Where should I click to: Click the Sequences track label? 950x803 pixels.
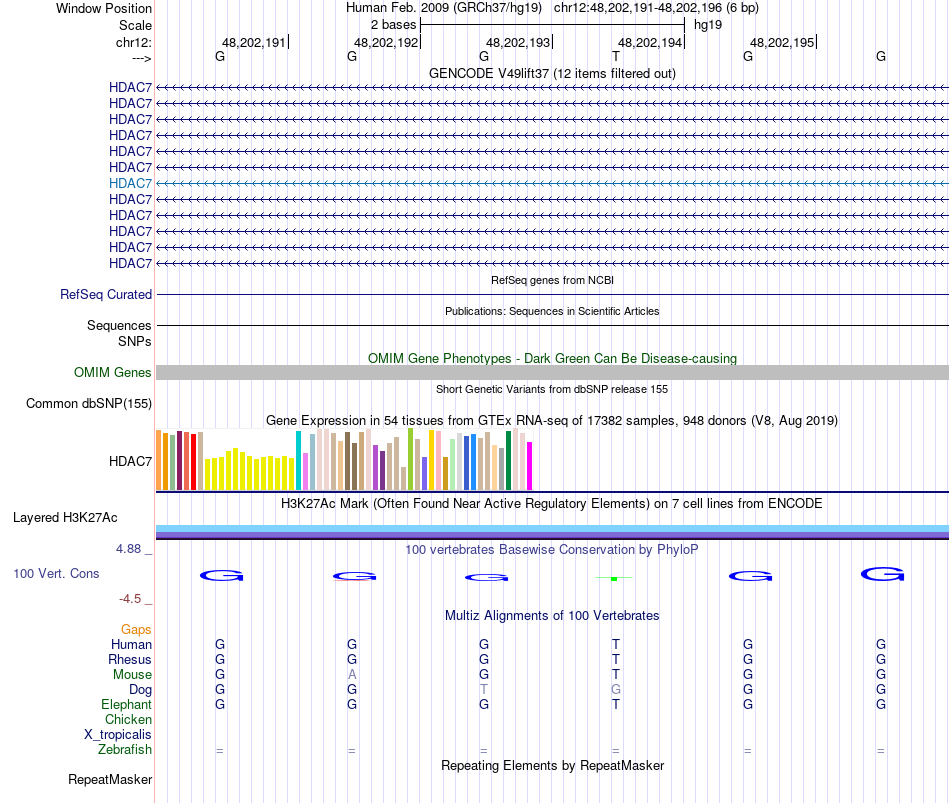(x=119, y=325)
